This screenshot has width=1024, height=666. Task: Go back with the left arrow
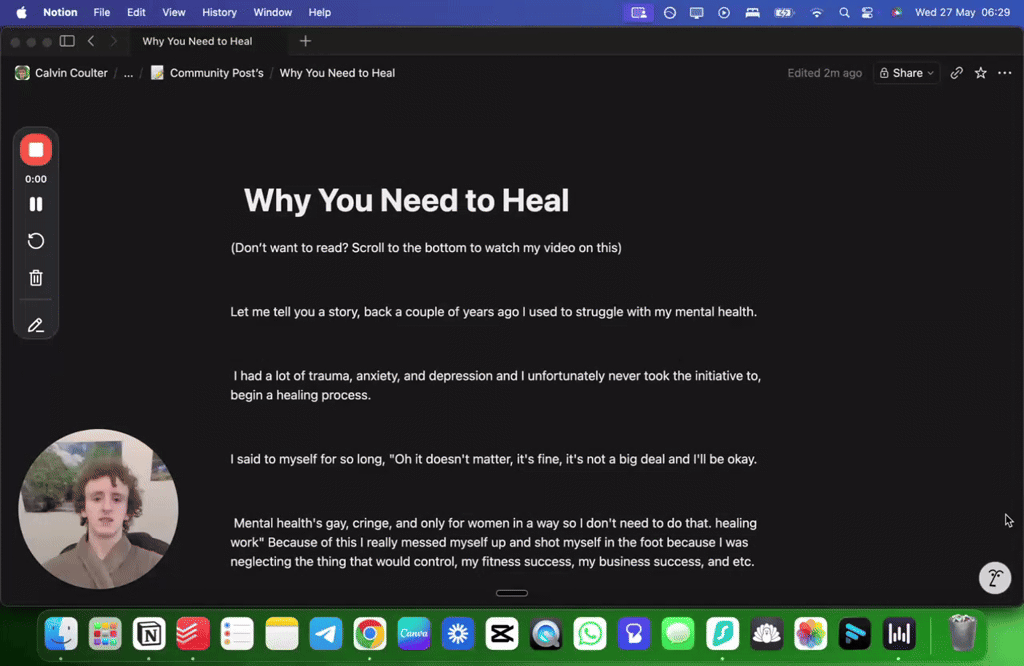pyautogui.click(x=91, y=41)
